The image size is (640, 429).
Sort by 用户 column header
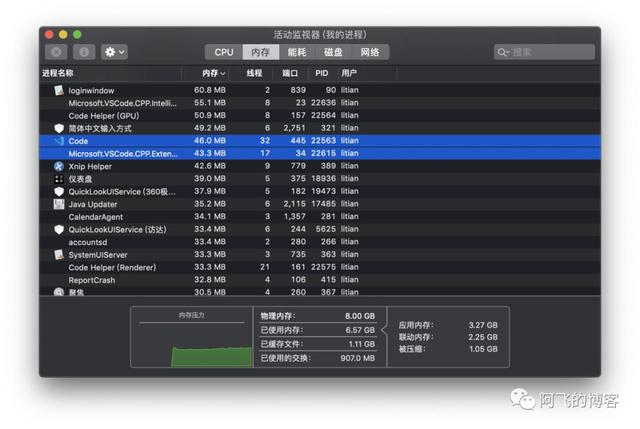coord(349,73)
